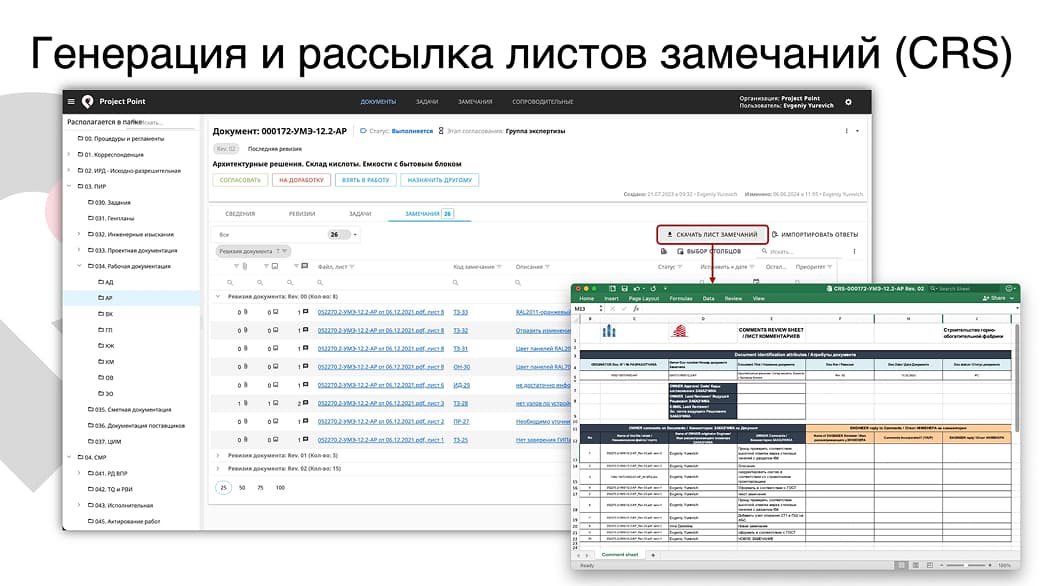The height and width of the screenshot is (586, 1043).
Task: Open the three-dot menu beside the comments search
Action: 854,251
